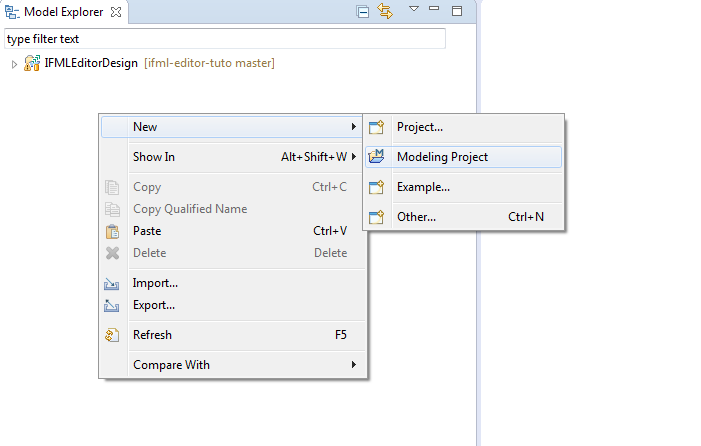Expand the IFMLEditorDesign tree node

pyautogui.click(x=14, y=64)
